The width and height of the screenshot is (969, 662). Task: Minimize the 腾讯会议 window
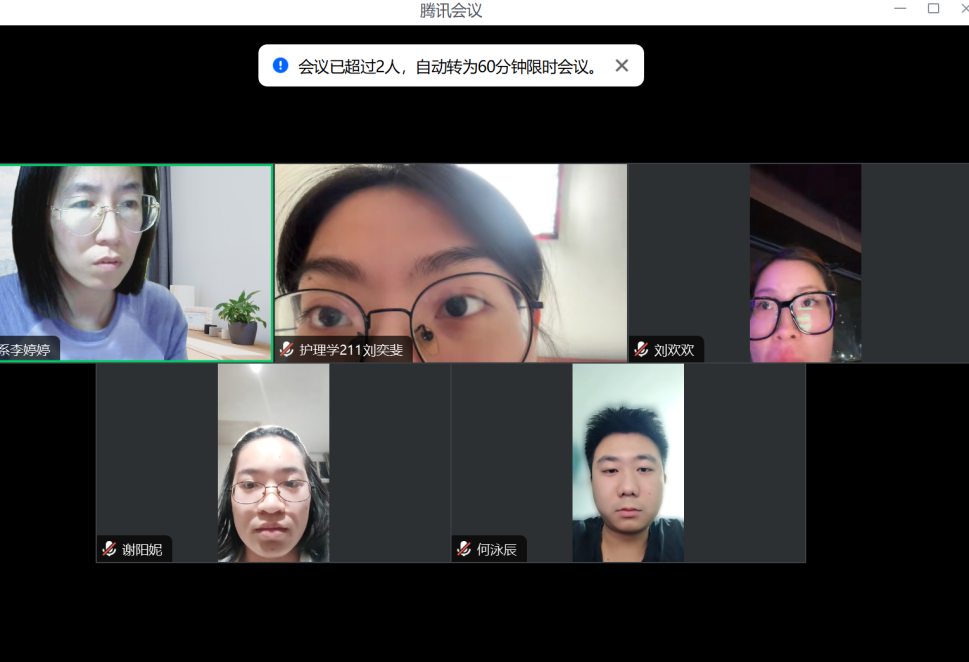(900, 9)
